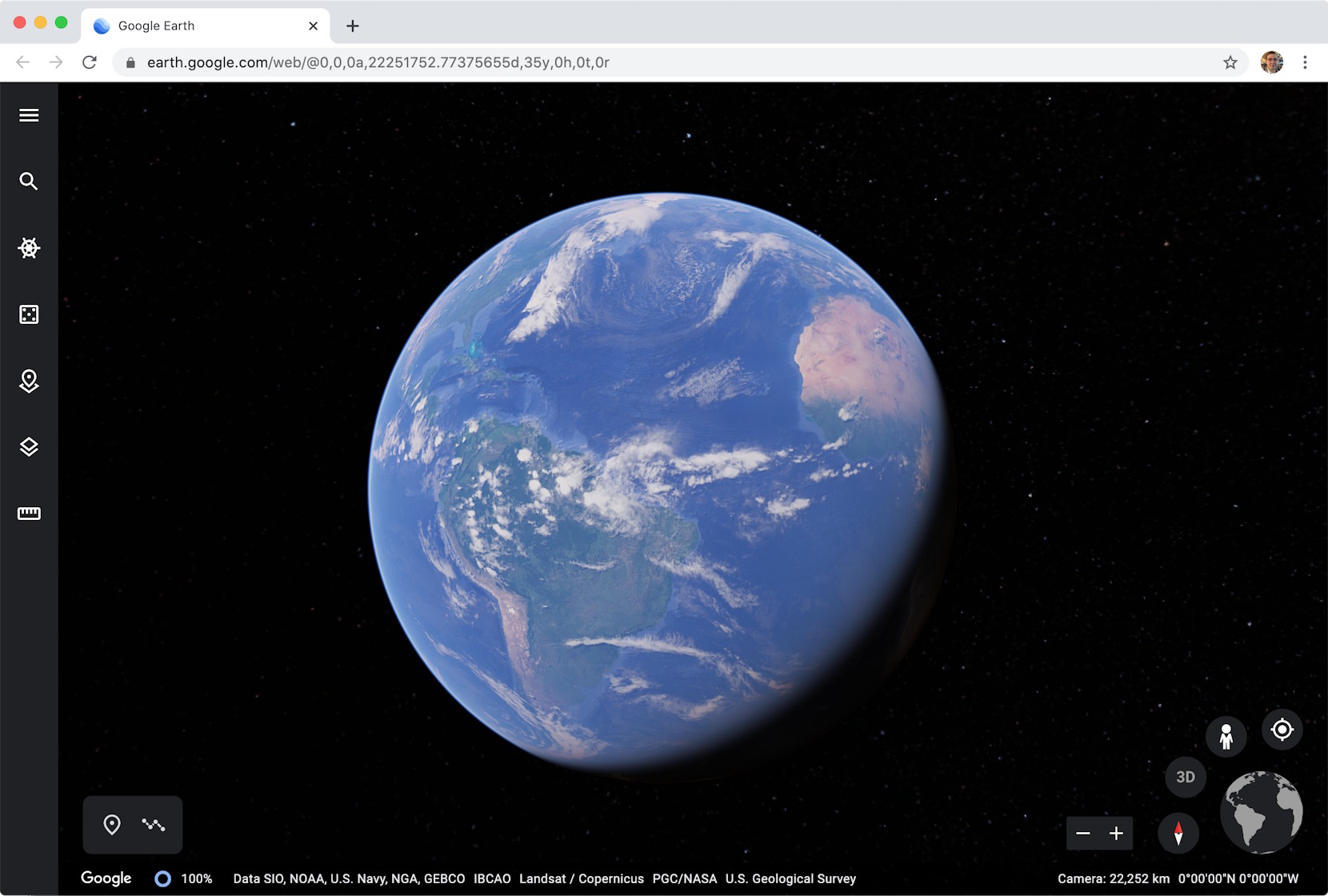This screenshot has width=1328, height=896.
Task: Click the Data SIO, NOAA, U.S. Navy attribution
Action: click(349, 878)
